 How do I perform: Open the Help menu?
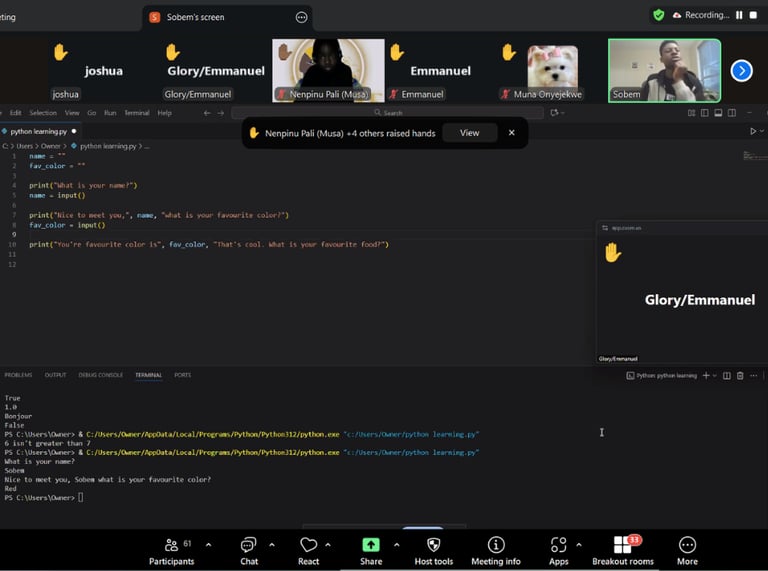165,113
